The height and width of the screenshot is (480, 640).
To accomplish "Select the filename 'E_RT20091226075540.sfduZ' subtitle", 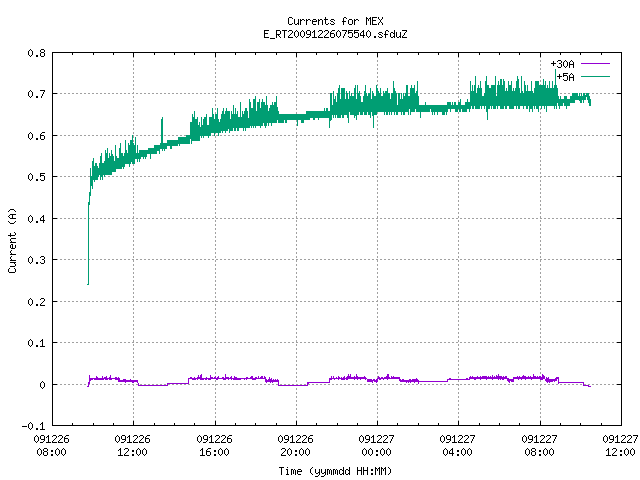I will click(335, 34).
